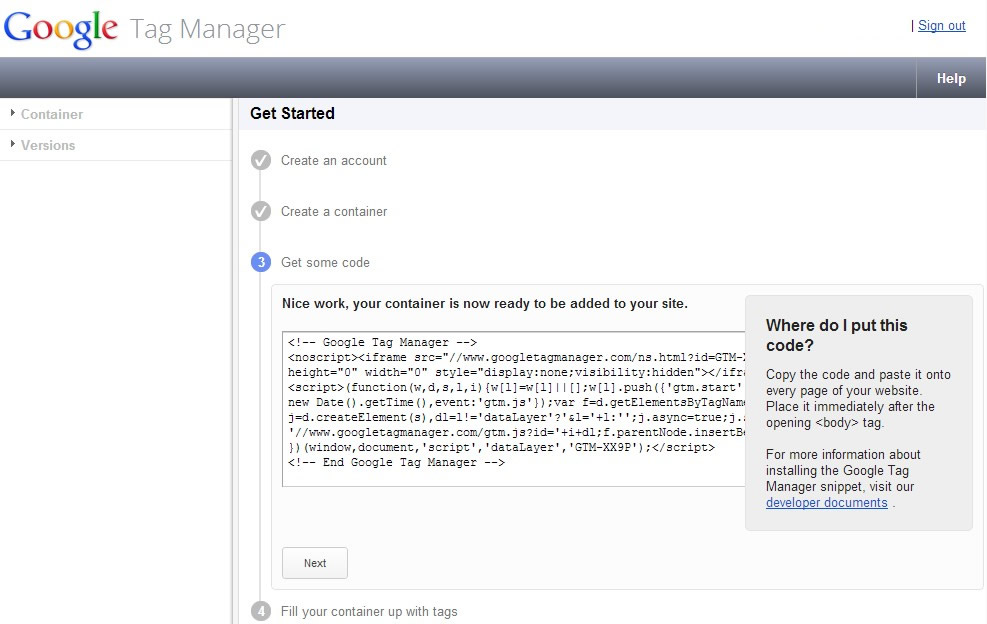The width and height of the screenshot is (987, 624).
Task: Click inside the container code snippet box
Action: click(x=514, y=409)
